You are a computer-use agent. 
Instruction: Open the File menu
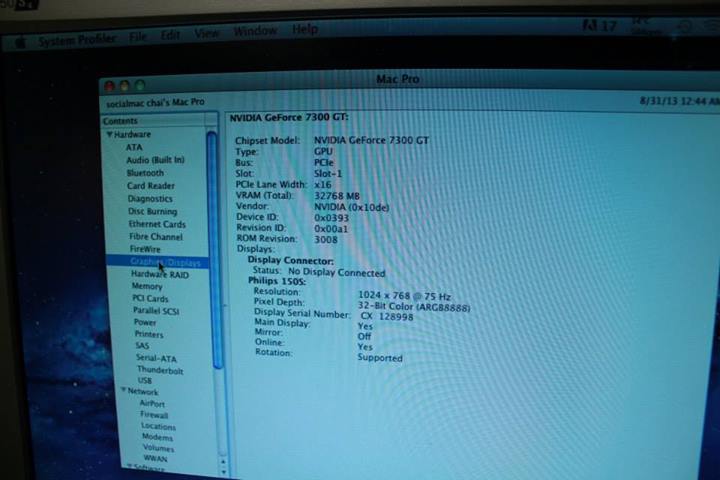coord(138,38)
